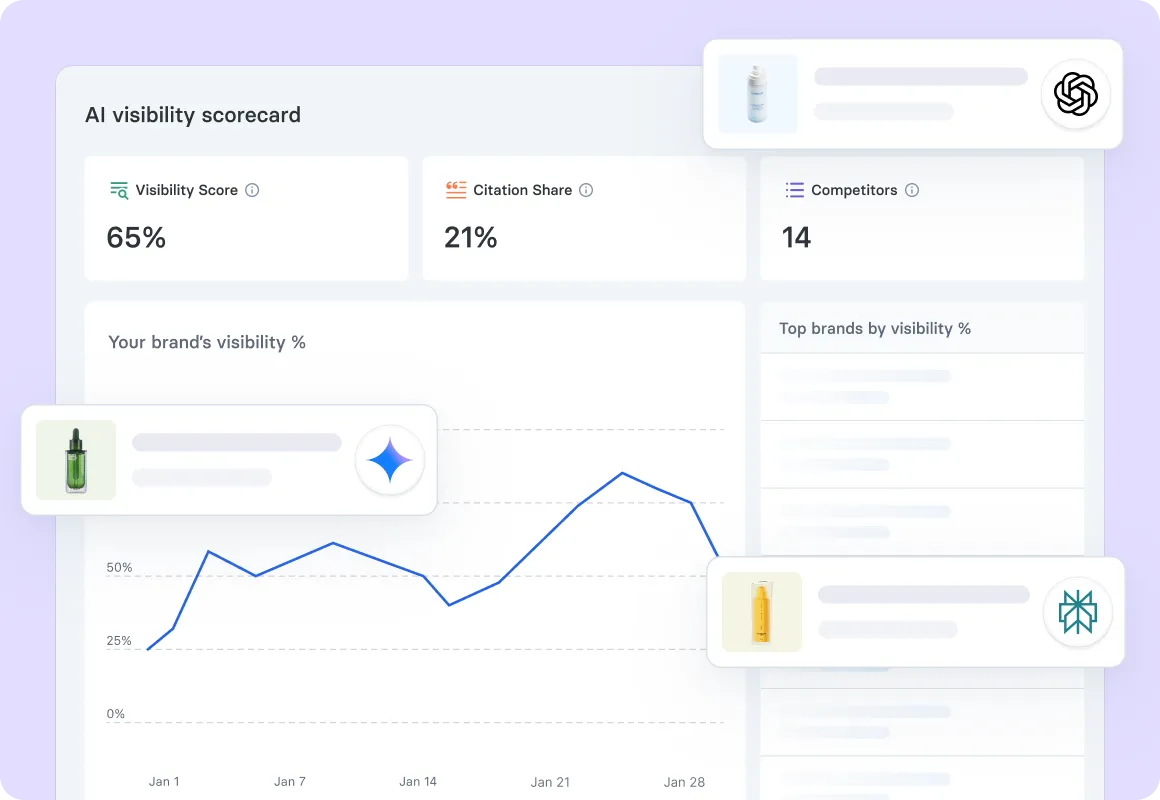
Task: Toggle the Citation Share card selection
Action: 584,218
